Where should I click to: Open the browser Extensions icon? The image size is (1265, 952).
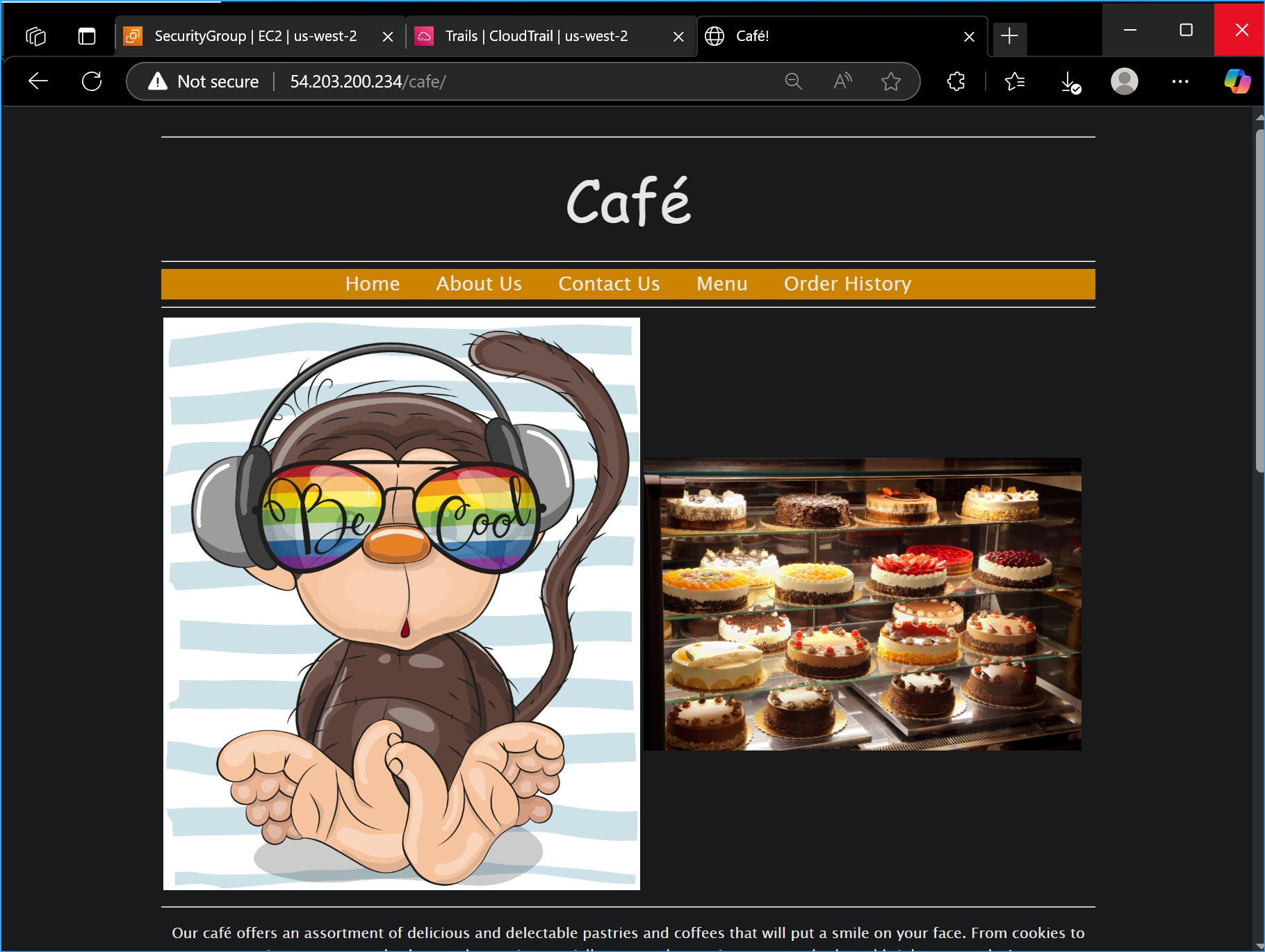[x=955, y=81]
